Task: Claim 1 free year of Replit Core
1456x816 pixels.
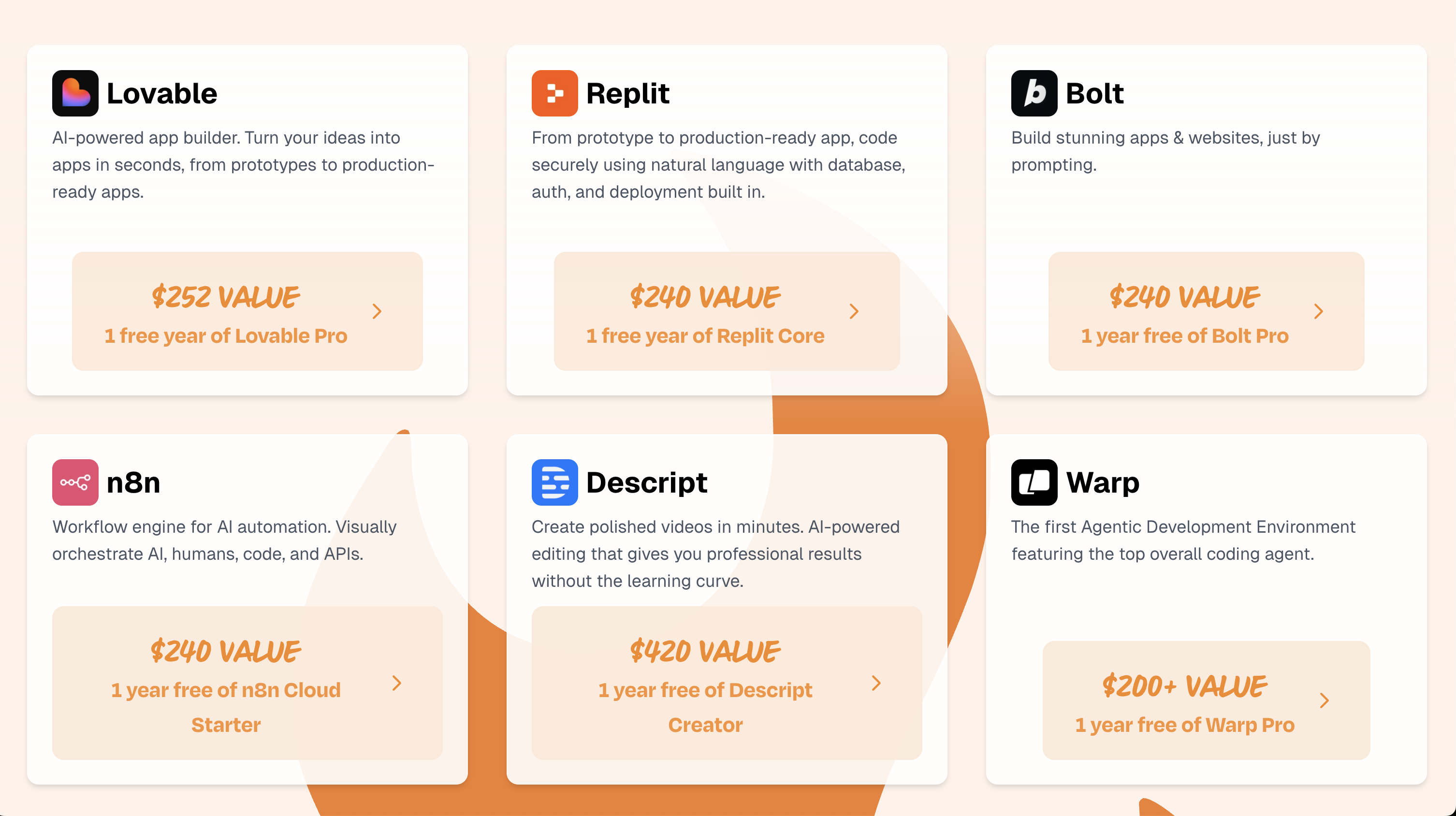Action: pyautogui.click(x=705, y=335)
